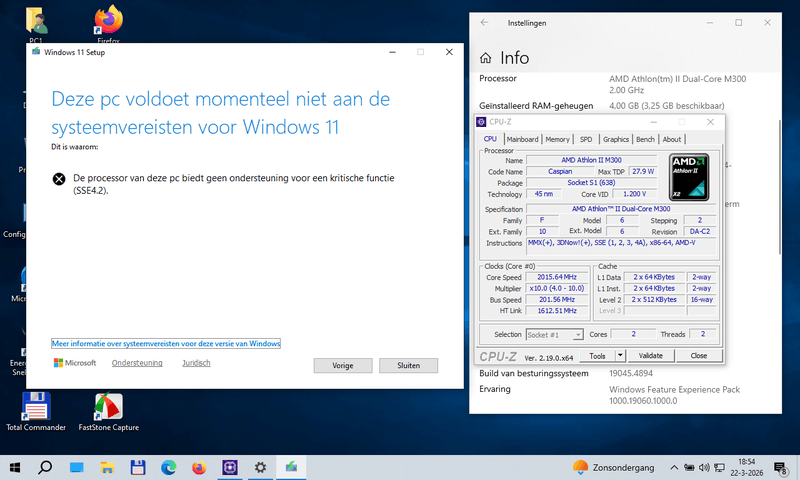Image resolution: width=800 pixels, height=480 pixels.
Task: Launch Firefox from taskbar
Action: pyautogui.click(x=199, y=467)
